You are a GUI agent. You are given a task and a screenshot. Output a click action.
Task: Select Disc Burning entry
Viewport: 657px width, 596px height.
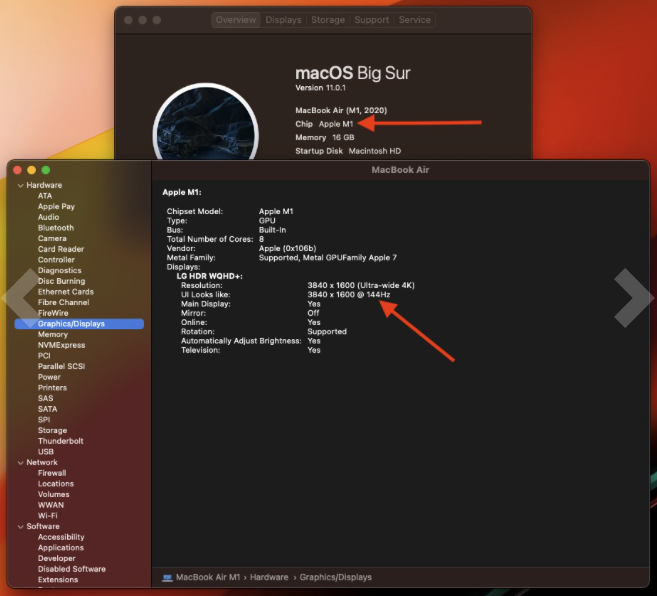coord(61,281)
